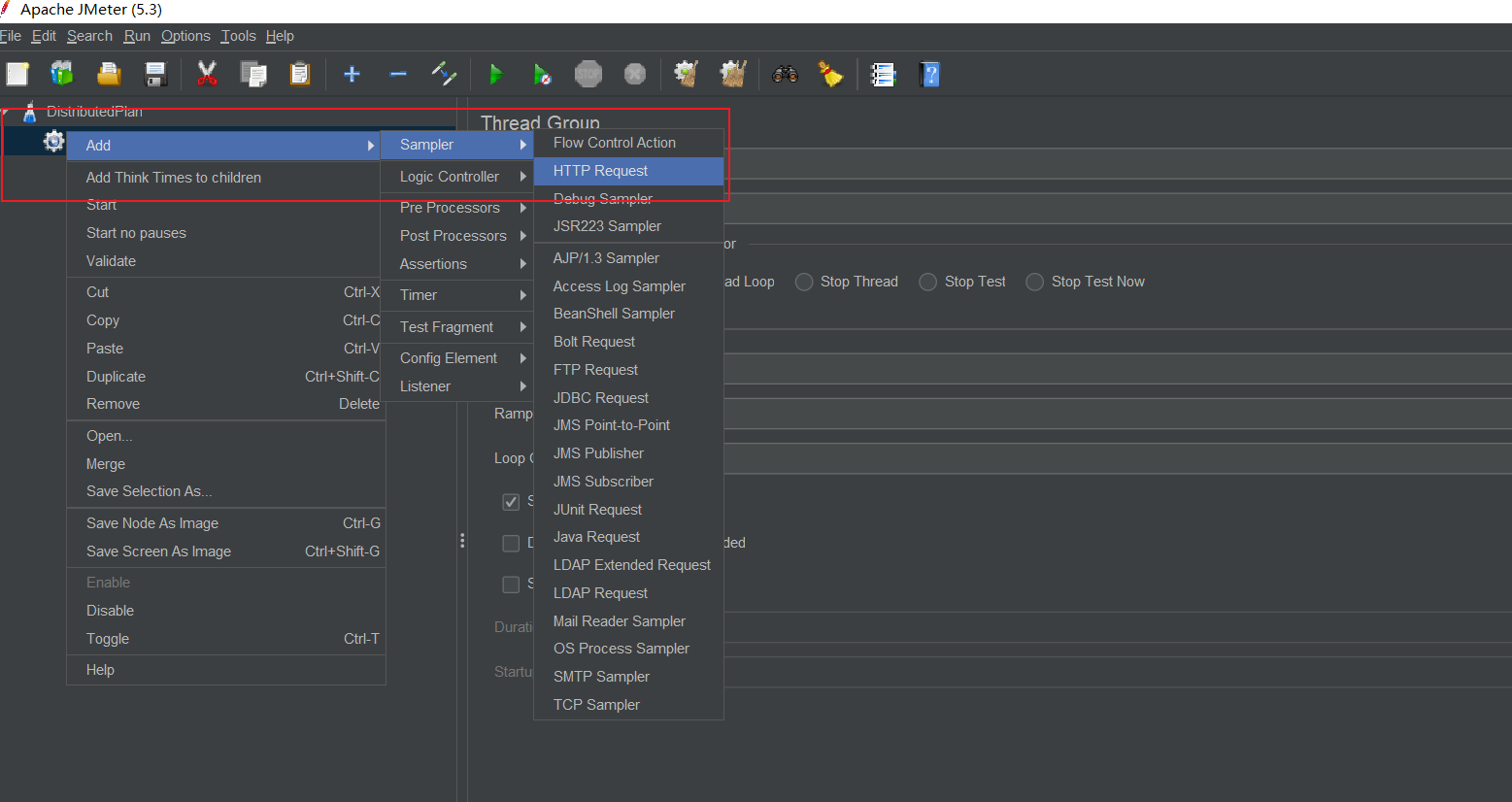Expand the Listener submenu
Image resolution: width=1512 pixels, height=802 pixels.
(456, 386)
